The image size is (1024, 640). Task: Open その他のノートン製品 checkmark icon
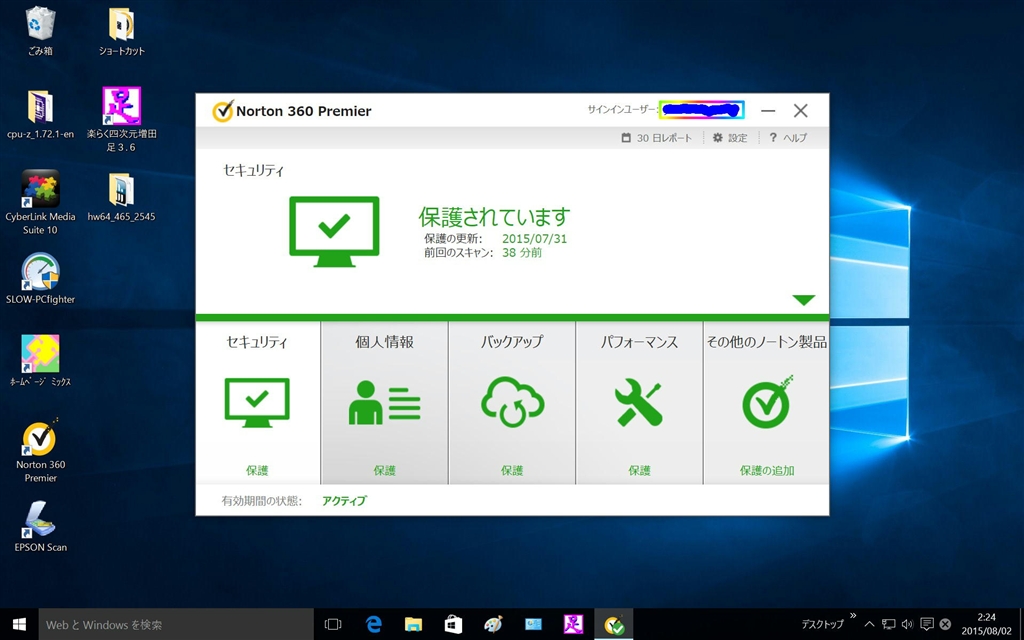click(x=768, y=402)
